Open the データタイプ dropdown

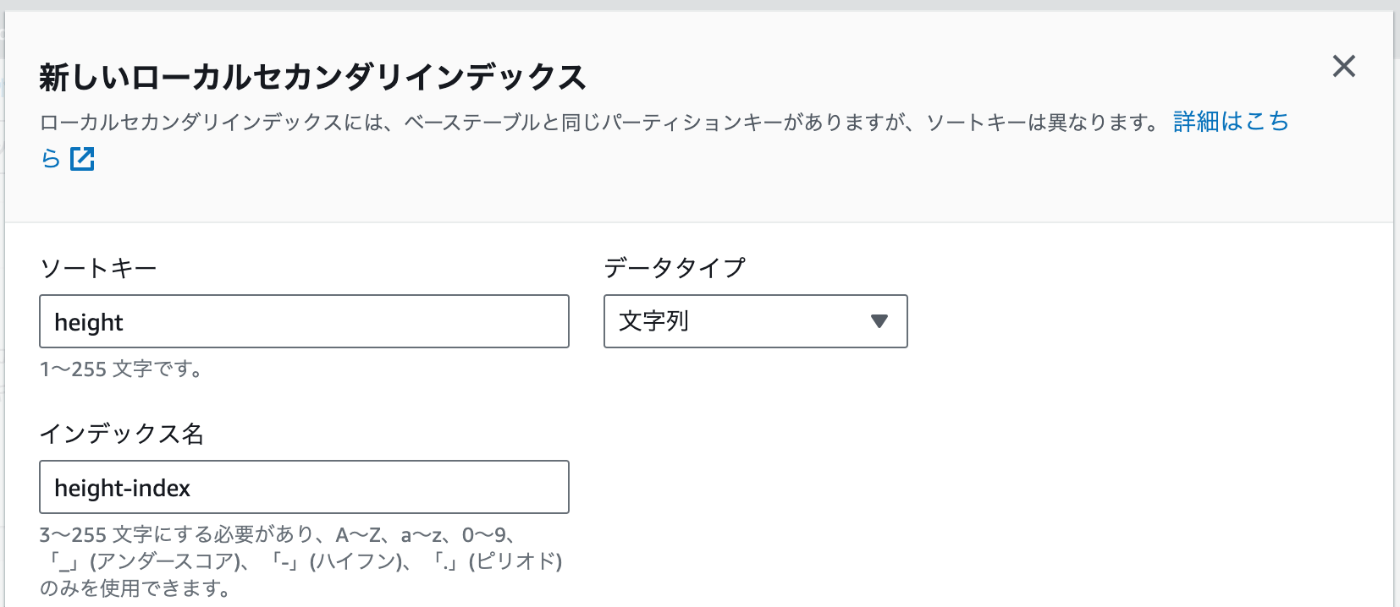click(x=755, y=321)
